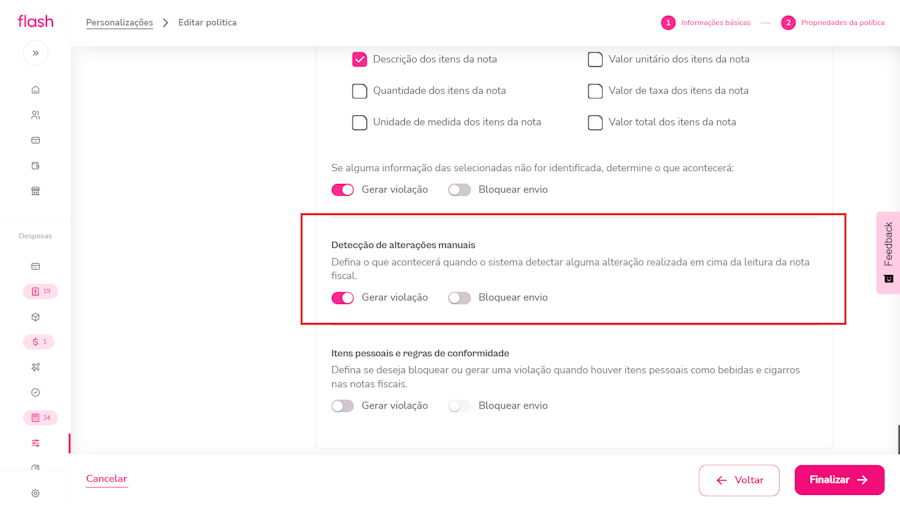This screenshot has width=900, height=506.
Task: Check 'Valor unitário dos itens da nota'
Action: 595,60
